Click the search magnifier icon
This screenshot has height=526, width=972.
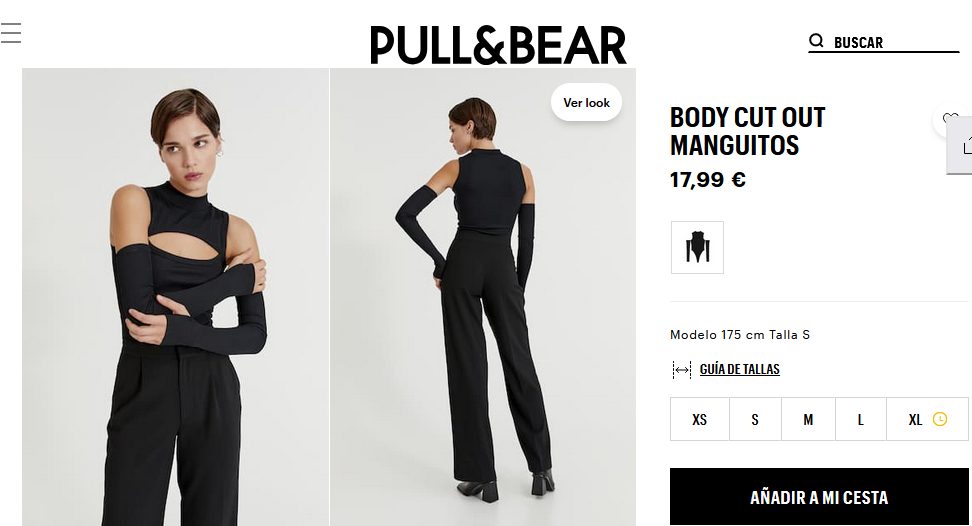(x=816, y=41)
